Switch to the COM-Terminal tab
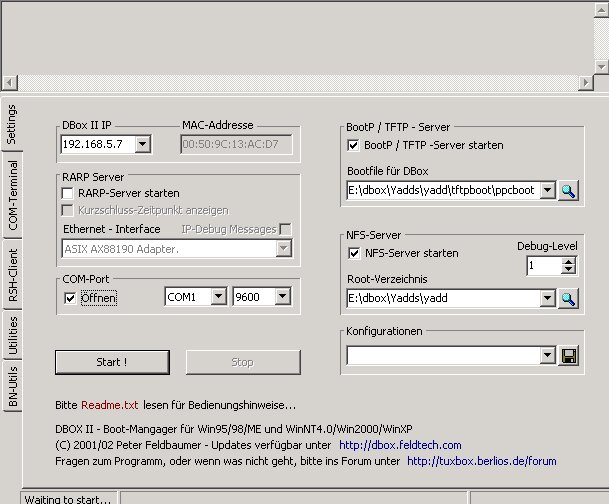 point(12,195)
